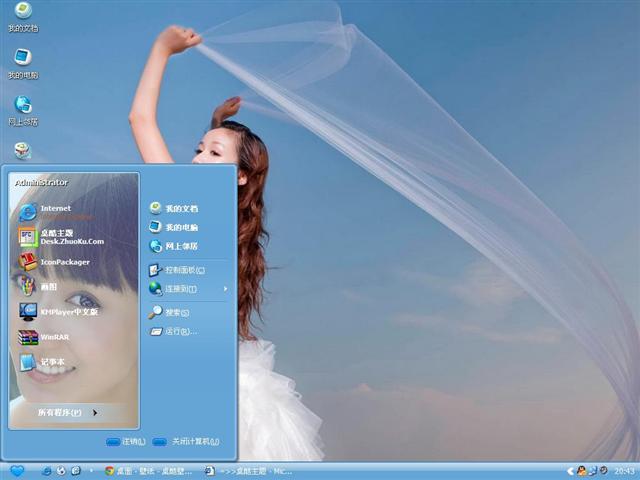
Task: Click the heart-shaped Start button
Action: [x=17, y=471]
